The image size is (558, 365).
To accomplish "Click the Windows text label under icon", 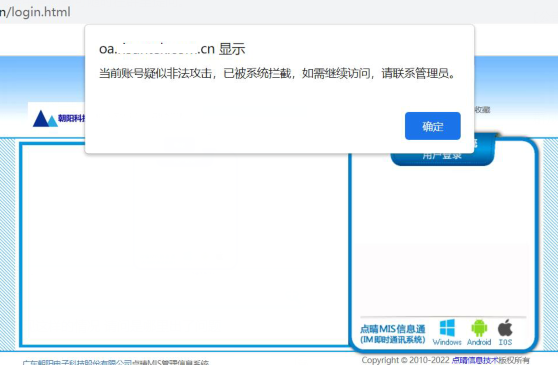I will coord(447,342).
